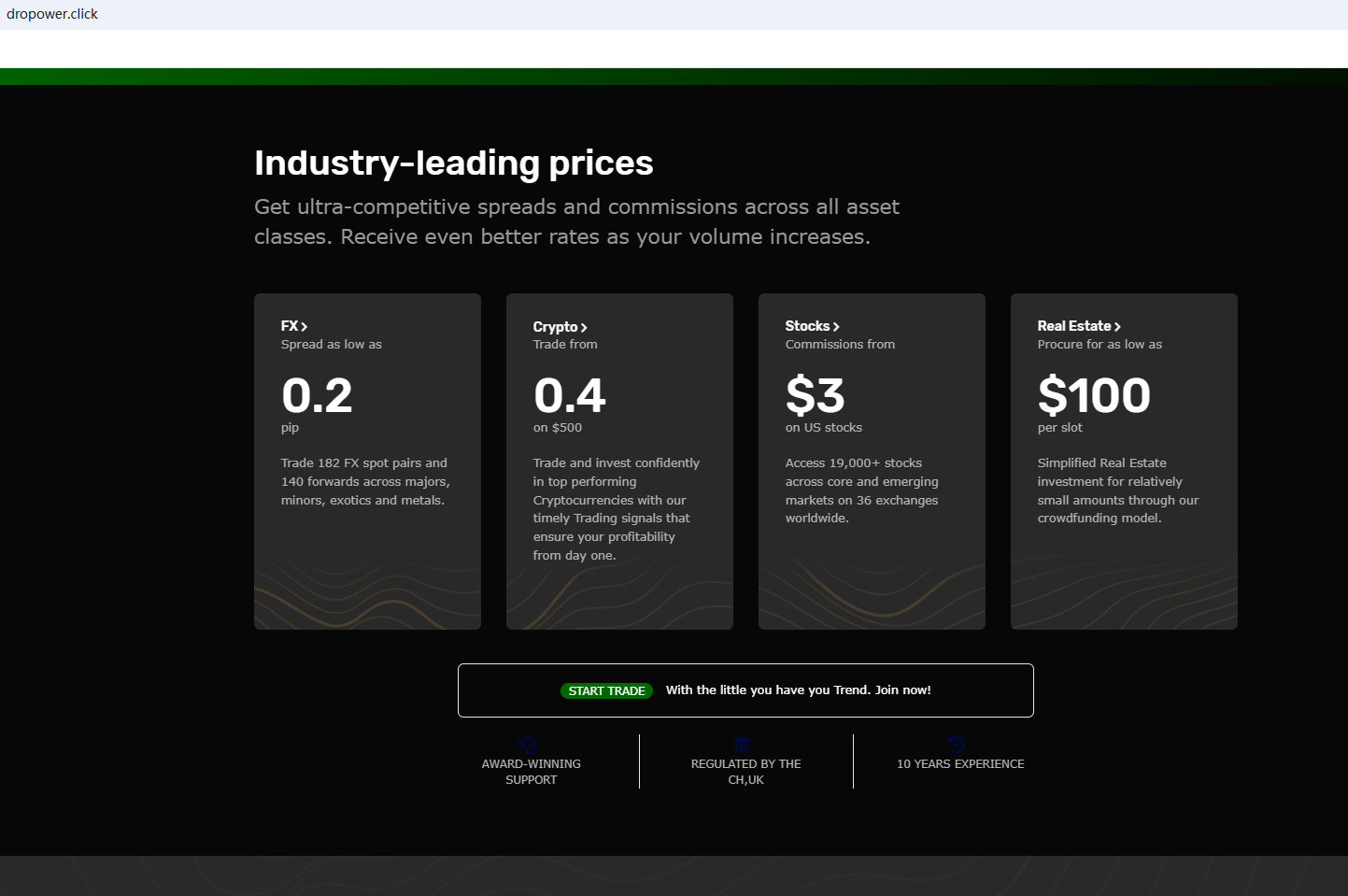Click the "Trade 182 FX spot pairs" description
1348x896 pixels.
tap(365, 481)
